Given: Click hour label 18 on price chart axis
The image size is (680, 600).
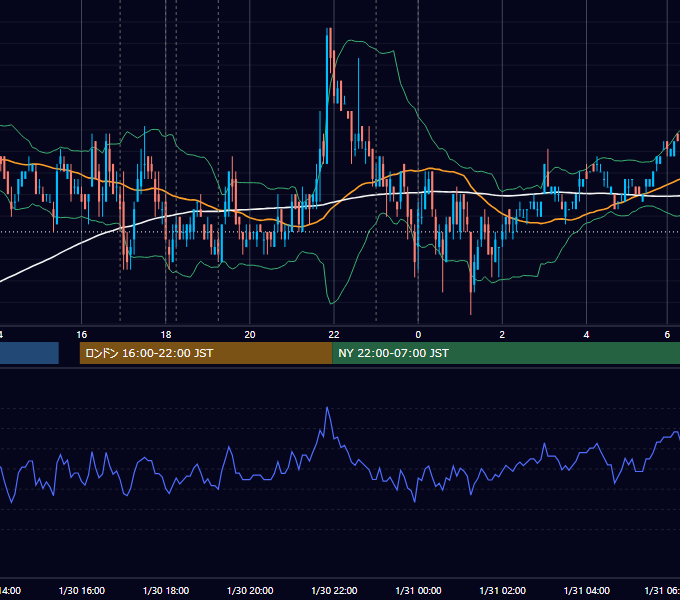Looking at the screenshot, I should pyautogui.click(x=166, y=335).
